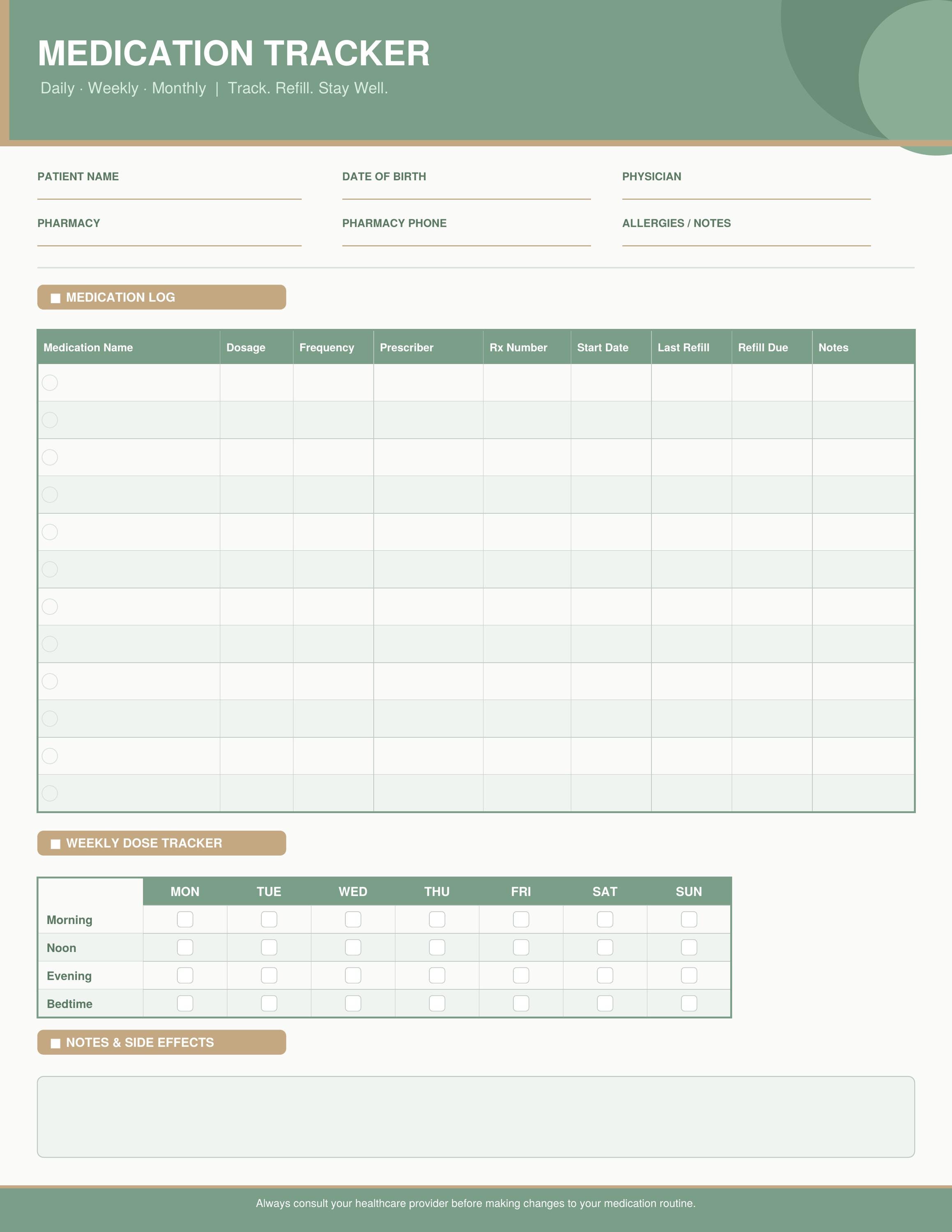Click the Rx Number column header
Screen dimensions: 952x1232
(527, 347)
